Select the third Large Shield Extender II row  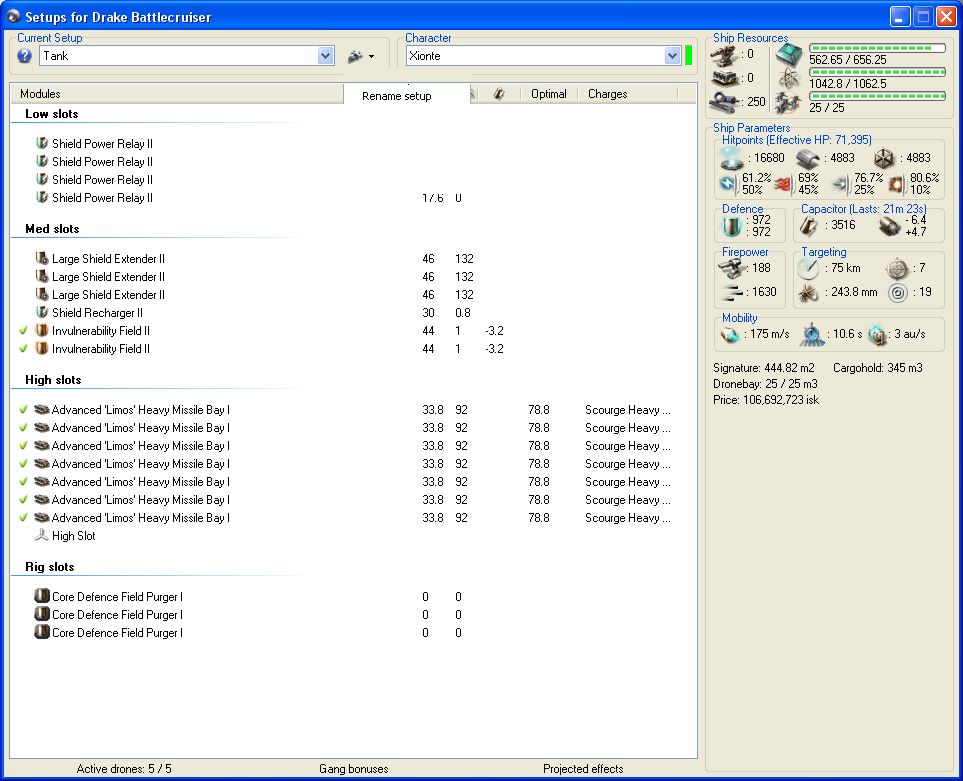(x=353, y=295)
